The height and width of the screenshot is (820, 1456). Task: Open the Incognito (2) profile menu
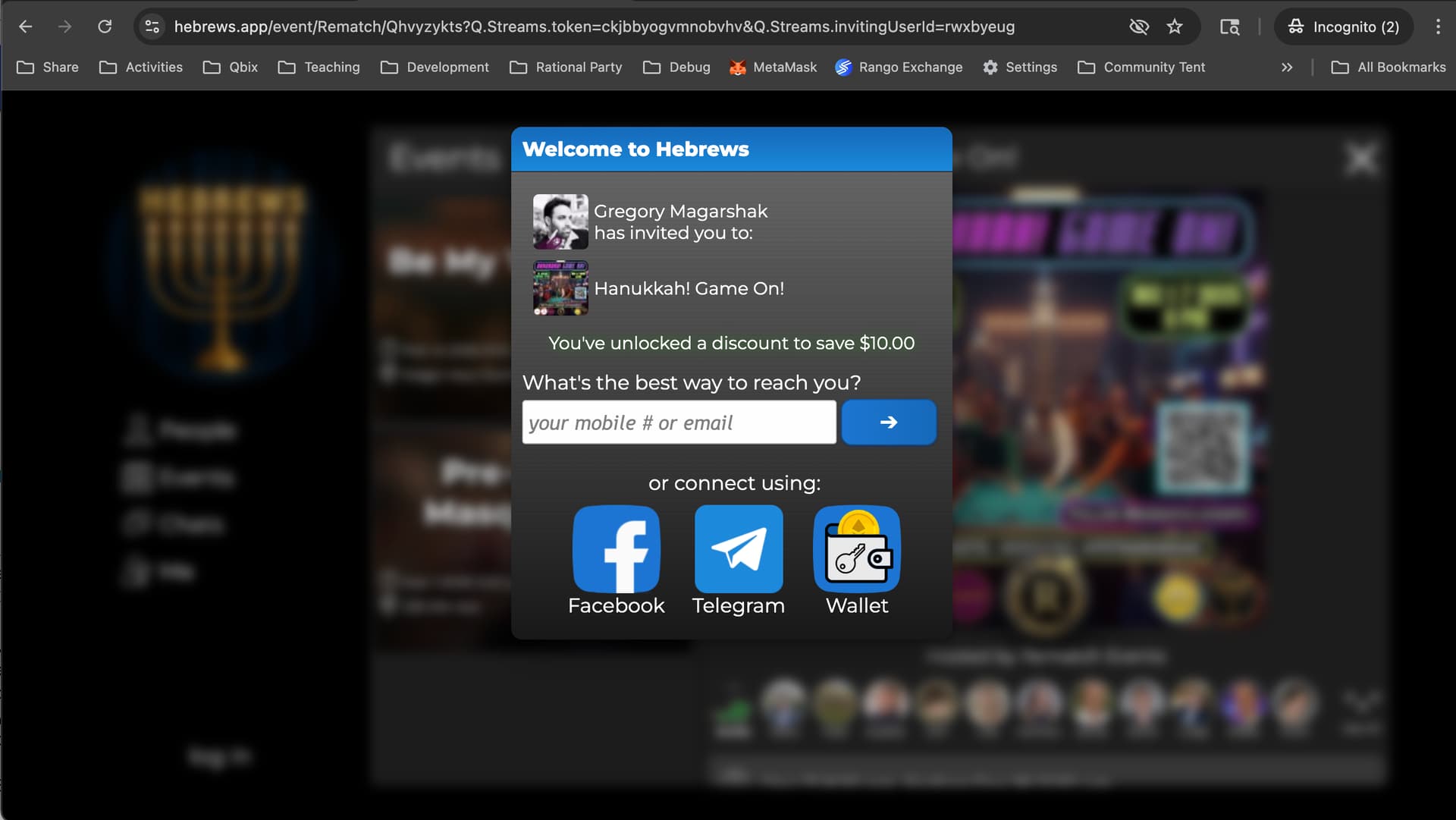pyautogui.click(x=1344, y=27)
